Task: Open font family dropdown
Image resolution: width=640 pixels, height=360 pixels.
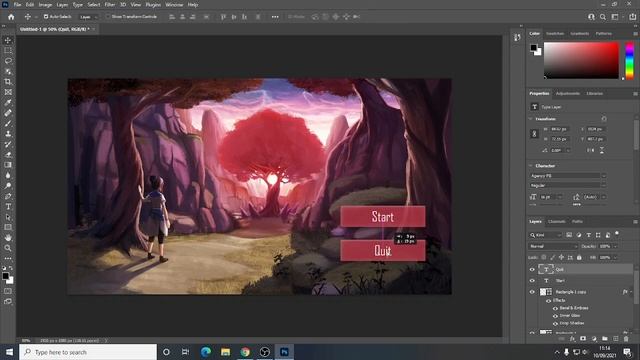Action: pyautogui.click(x=567, y=176)
